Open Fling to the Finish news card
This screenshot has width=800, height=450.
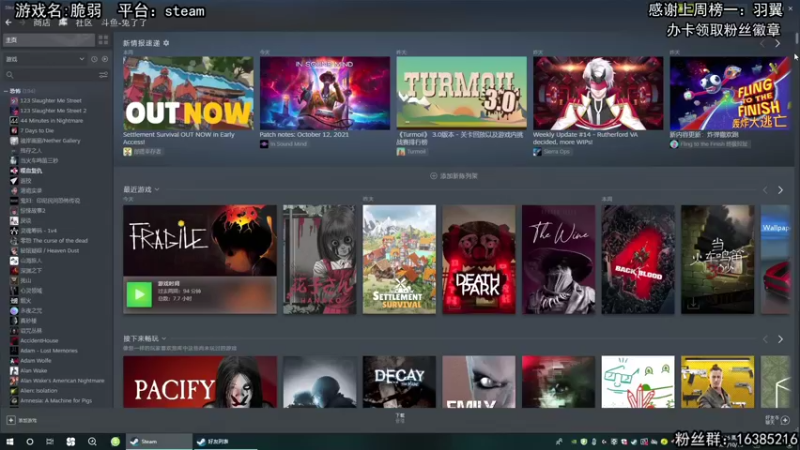point(730,93)
